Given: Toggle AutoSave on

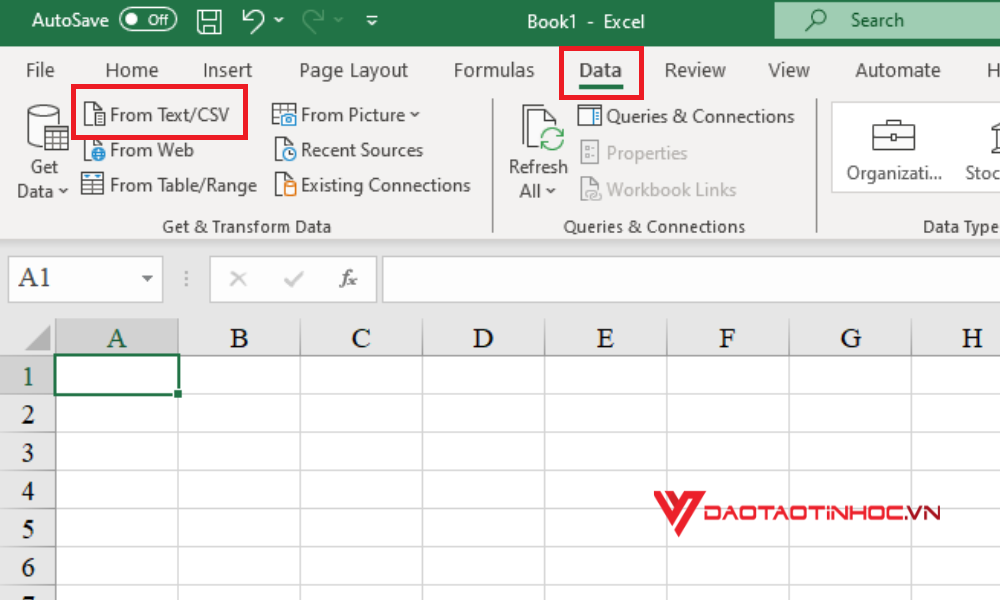Looking at the screenshot, I should tap(148, 18).
